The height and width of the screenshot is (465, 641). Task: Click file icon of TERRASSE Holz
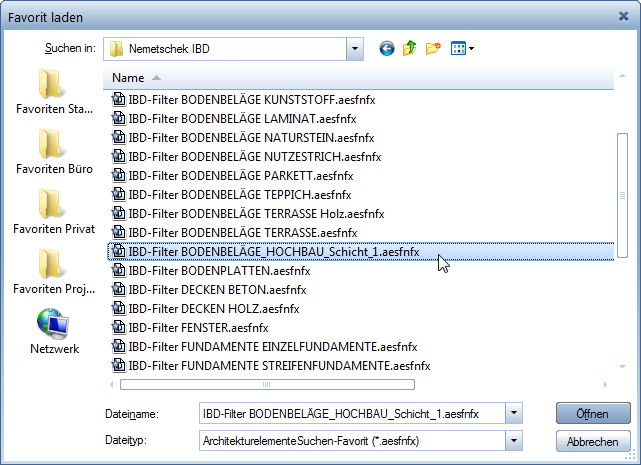click(119, 213)
